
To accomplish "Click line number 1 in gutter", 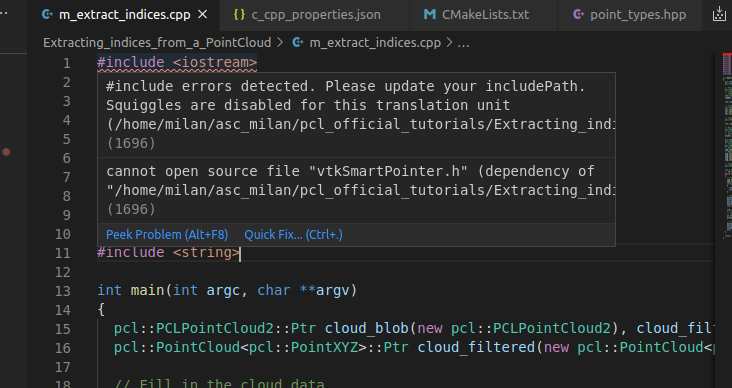I will tap(67, 63).
